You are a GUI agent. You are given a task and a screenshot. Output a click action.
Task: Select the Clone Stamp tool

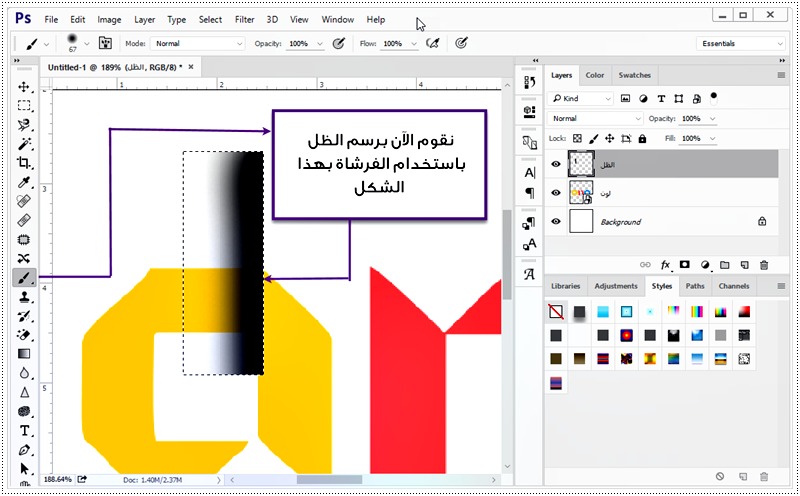[24, 297]
